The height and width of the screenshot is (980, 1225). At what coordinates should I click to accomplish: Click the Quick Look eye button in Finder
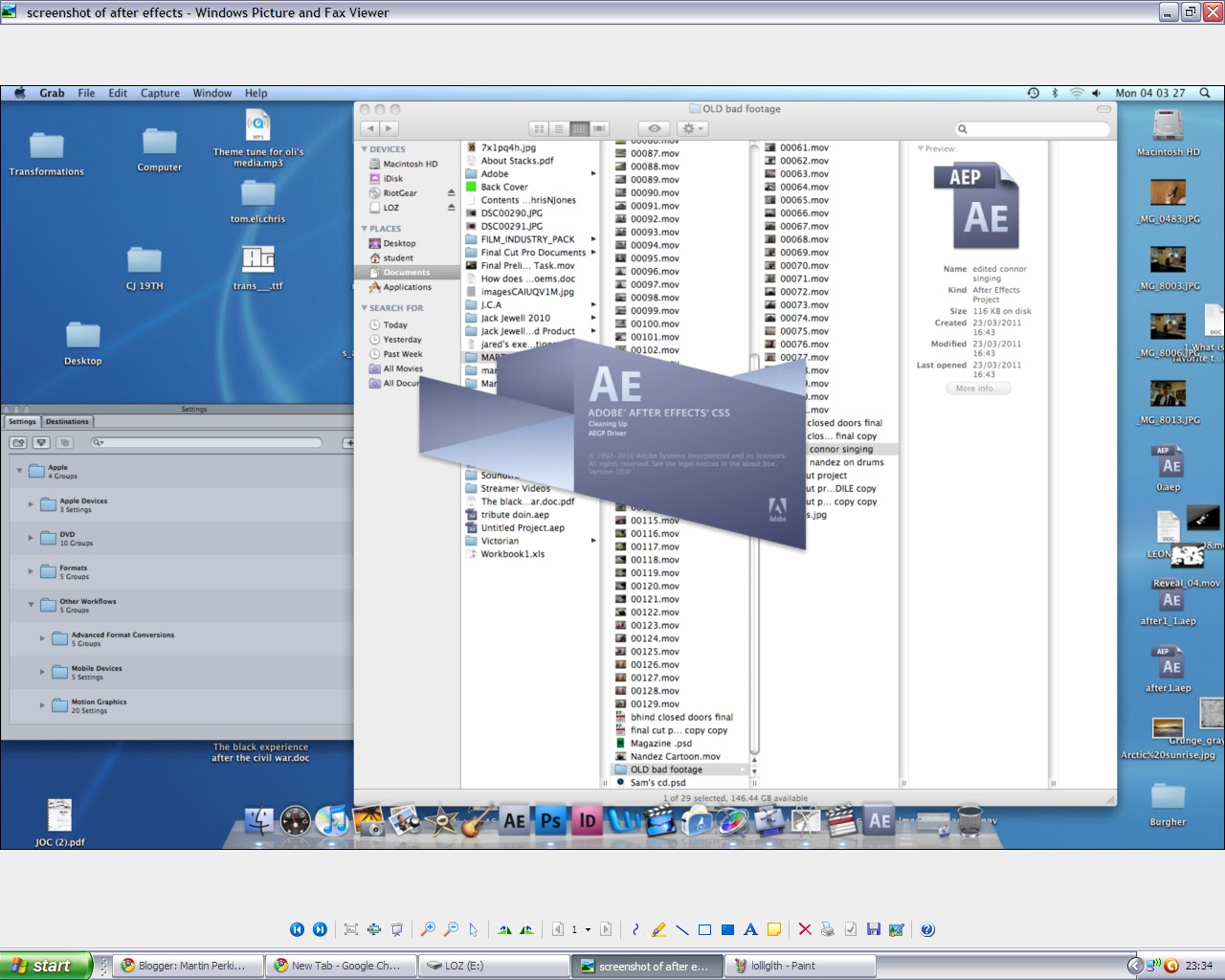click(654, 128)
